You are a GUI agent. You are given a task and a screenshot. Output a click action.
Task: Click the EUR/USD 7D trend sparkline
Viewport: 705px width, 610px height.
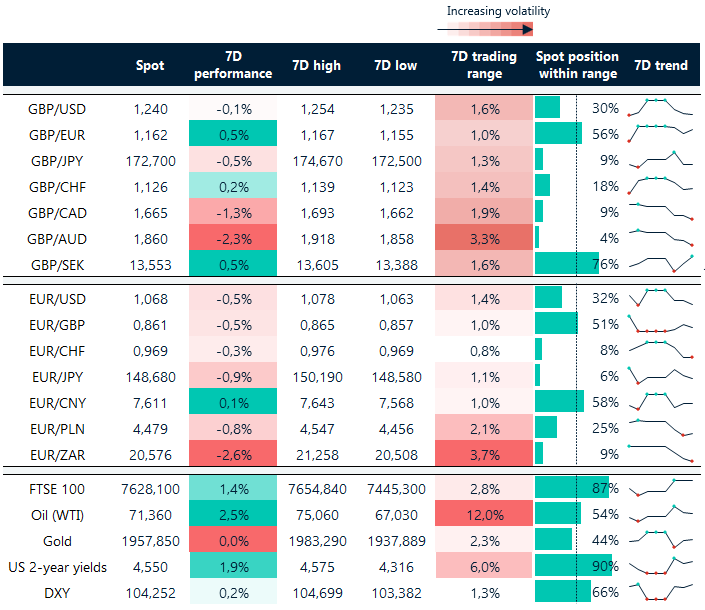660,297
